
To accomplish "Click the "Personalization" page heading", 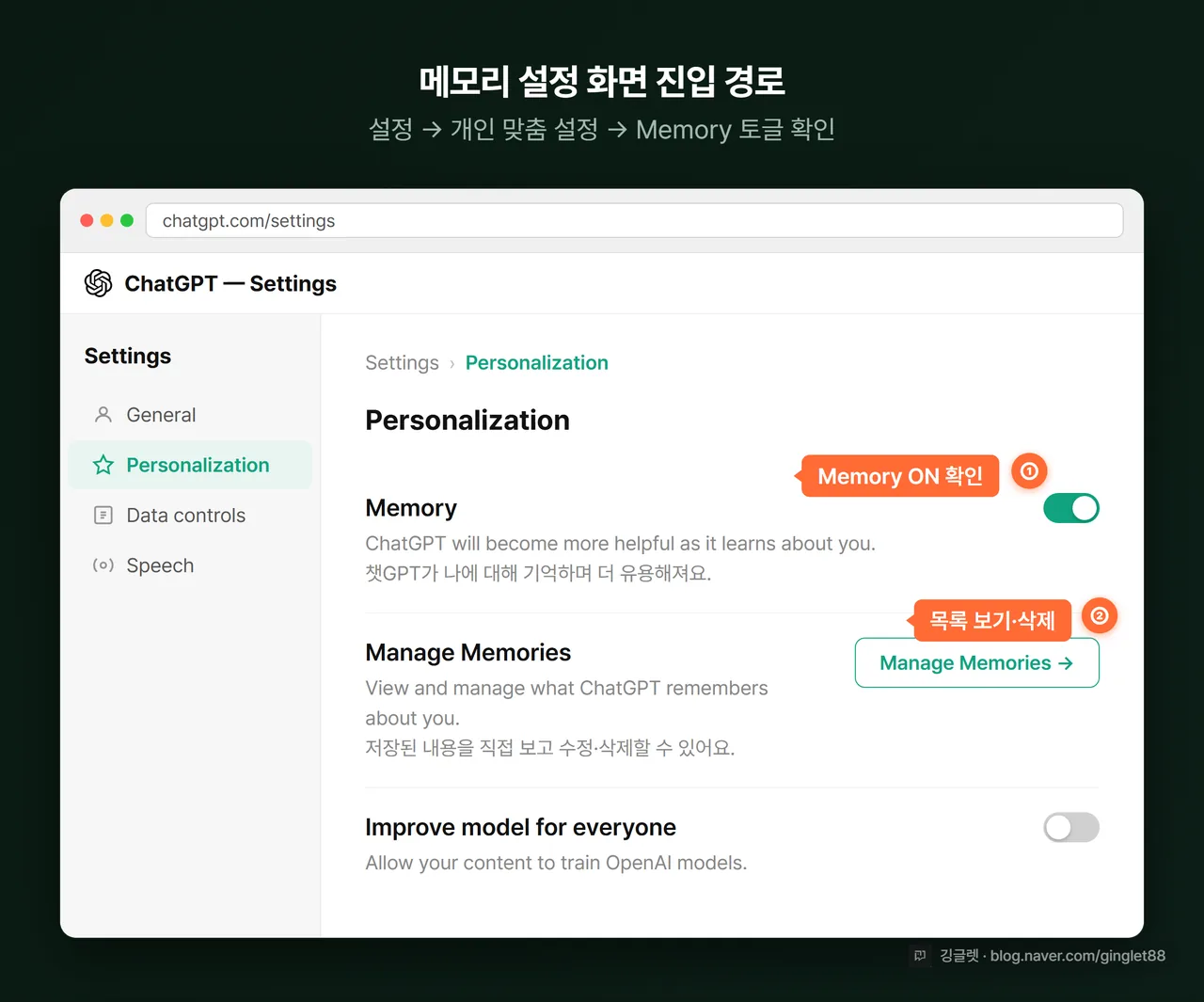I will pyautogui.click(x=467, y=421).
